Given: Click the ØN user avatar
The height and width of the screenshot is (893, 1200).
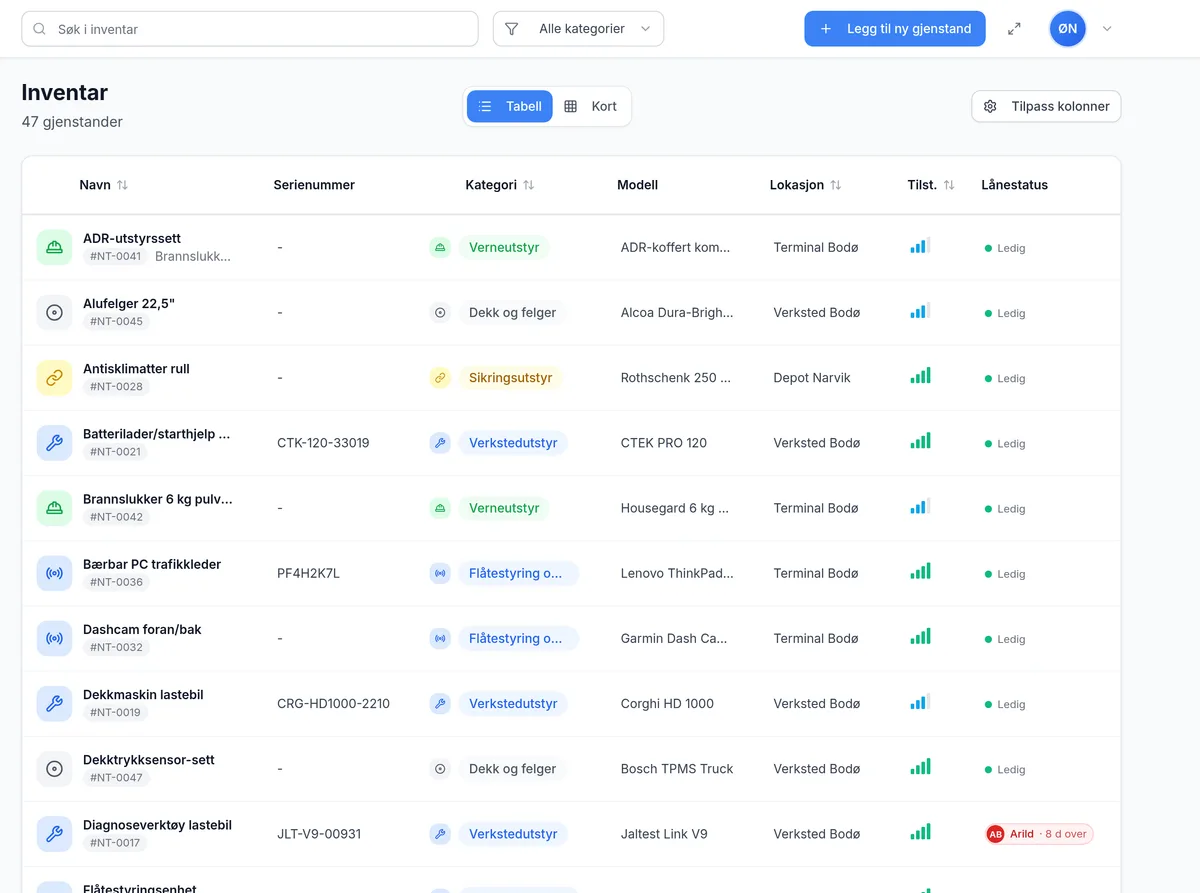Looking at the screenshot, I should 1068,29.
